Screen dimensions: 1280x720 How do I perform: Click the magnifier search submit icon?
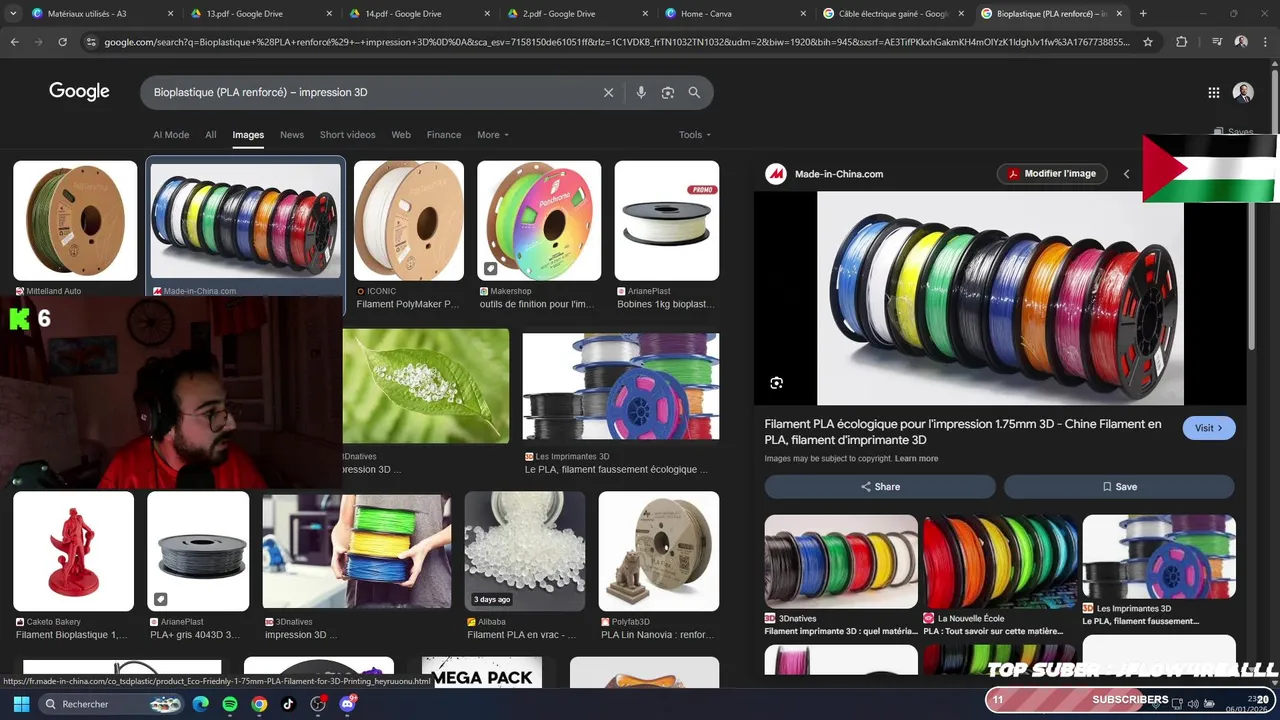coord(694,92)
